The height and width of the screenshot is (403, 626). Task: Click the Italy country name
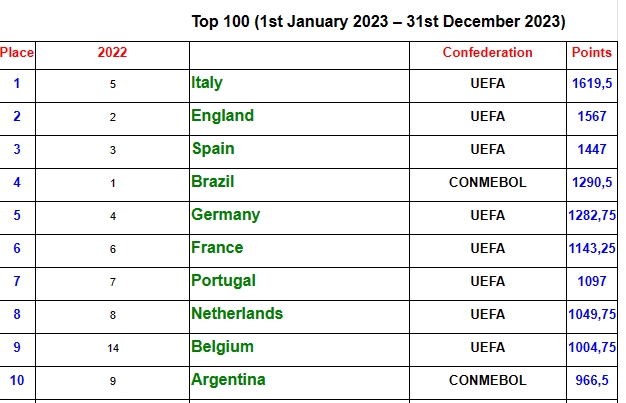[206, 83]
